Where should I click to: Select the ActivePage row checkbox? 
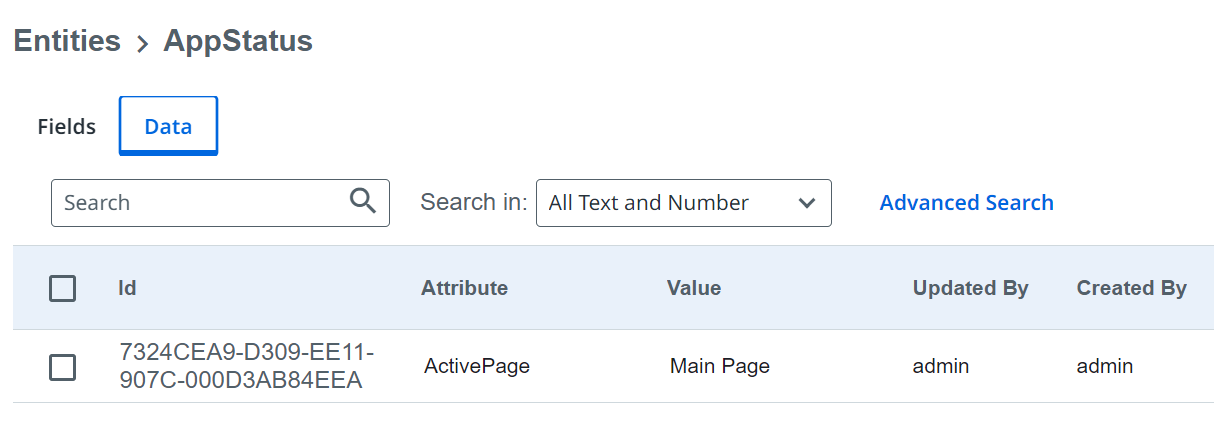coord(62,367)
